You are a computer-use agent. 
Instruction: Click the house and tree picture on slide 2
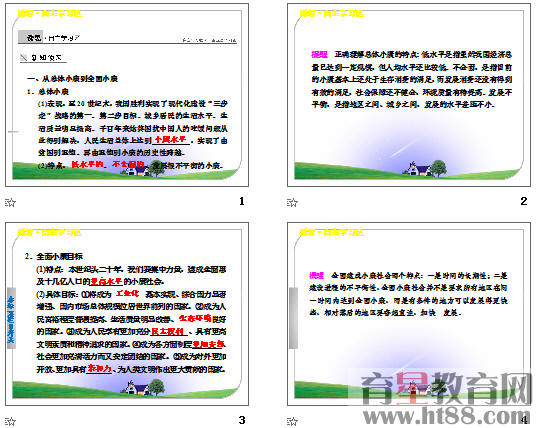424,168
